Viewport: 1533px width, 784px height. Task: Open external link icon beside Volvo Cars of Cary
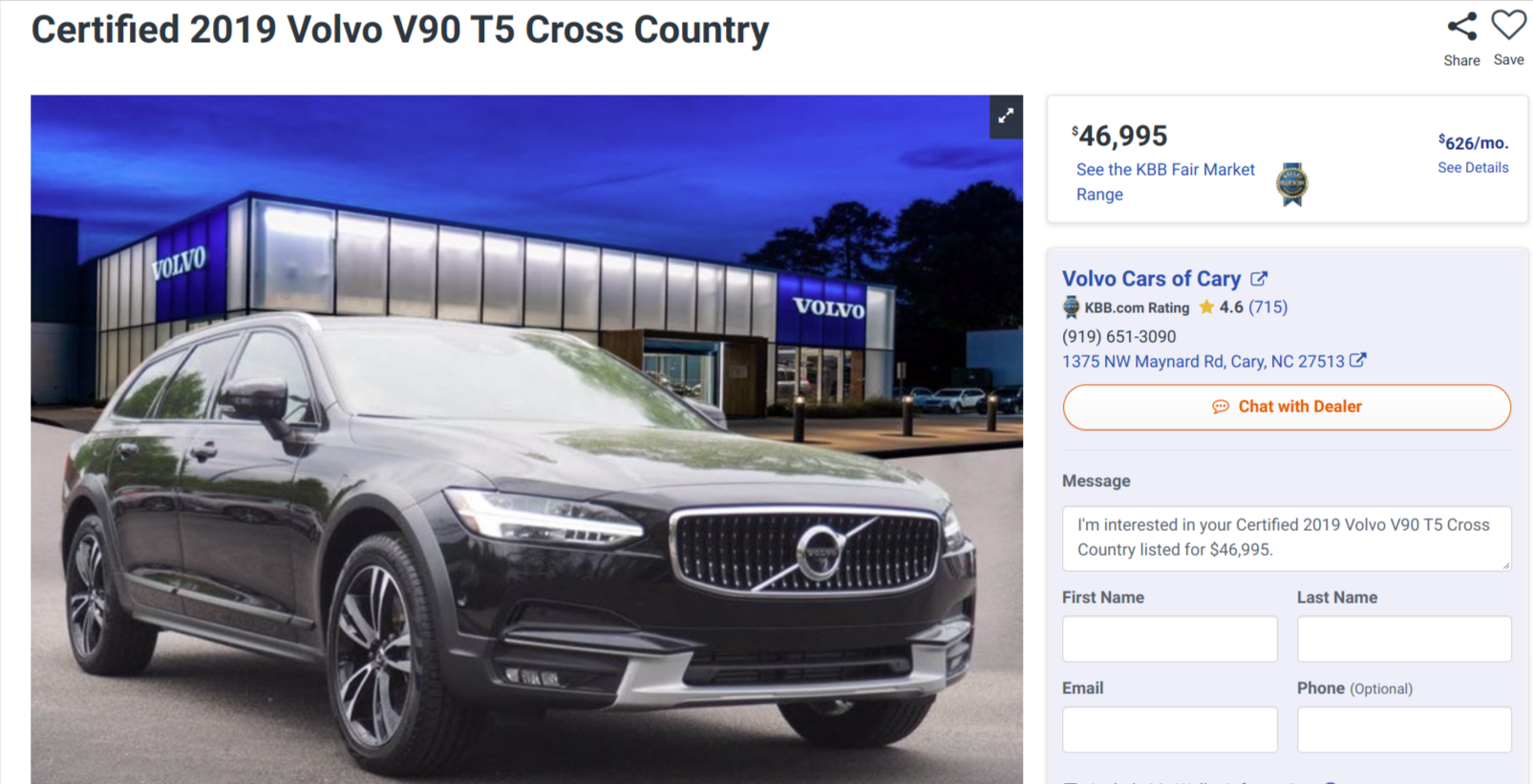pos(1259,279)
